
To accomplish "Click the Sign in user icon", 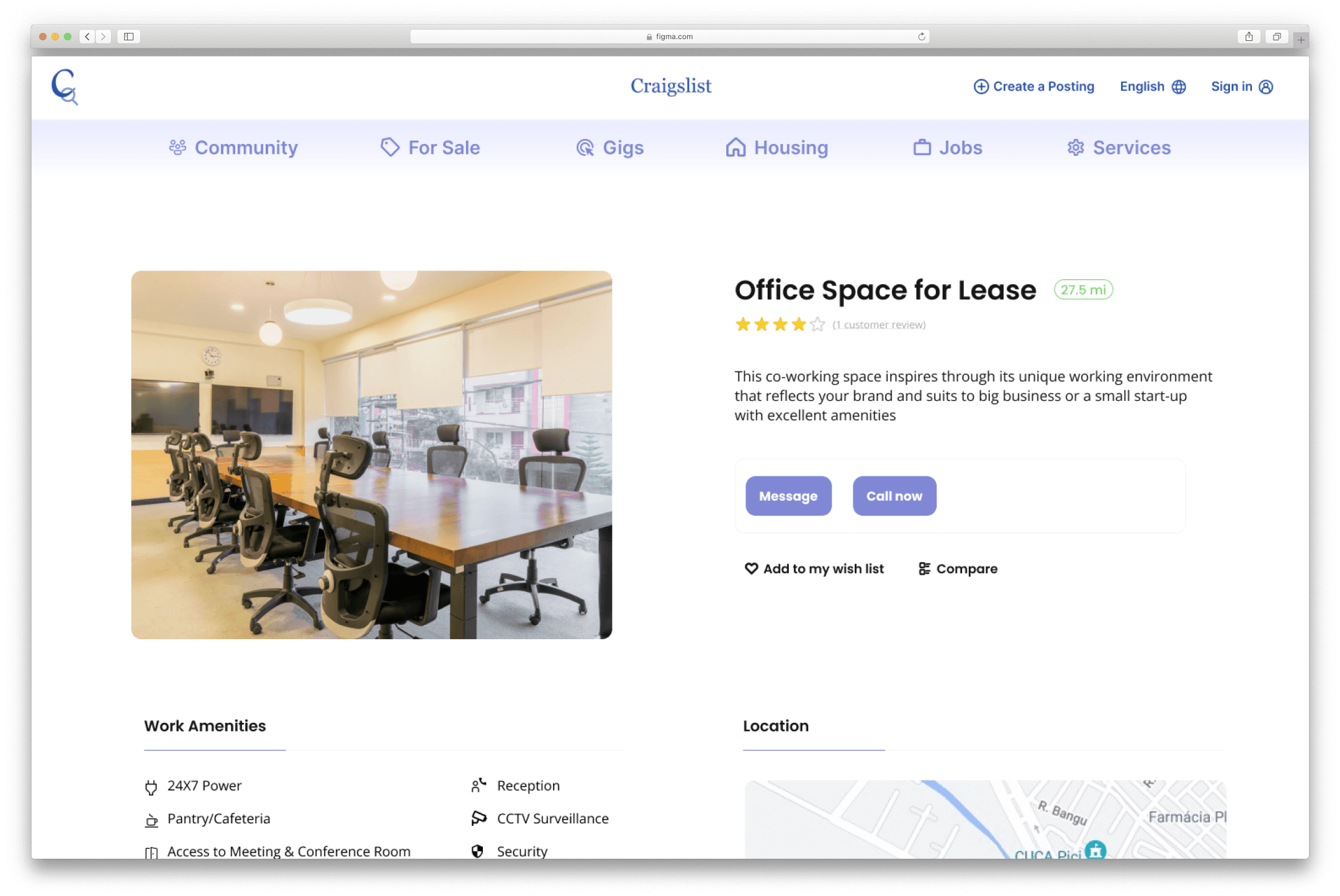I will [x=1266, y=87].
